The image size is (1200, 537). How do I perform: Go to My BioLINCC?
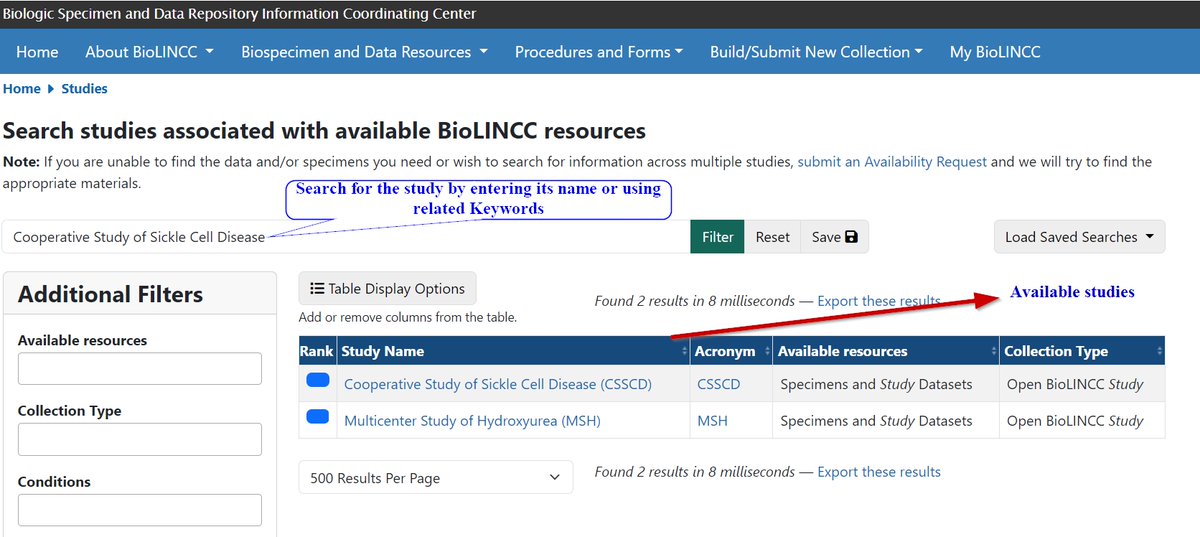click(x=995, y=52)
